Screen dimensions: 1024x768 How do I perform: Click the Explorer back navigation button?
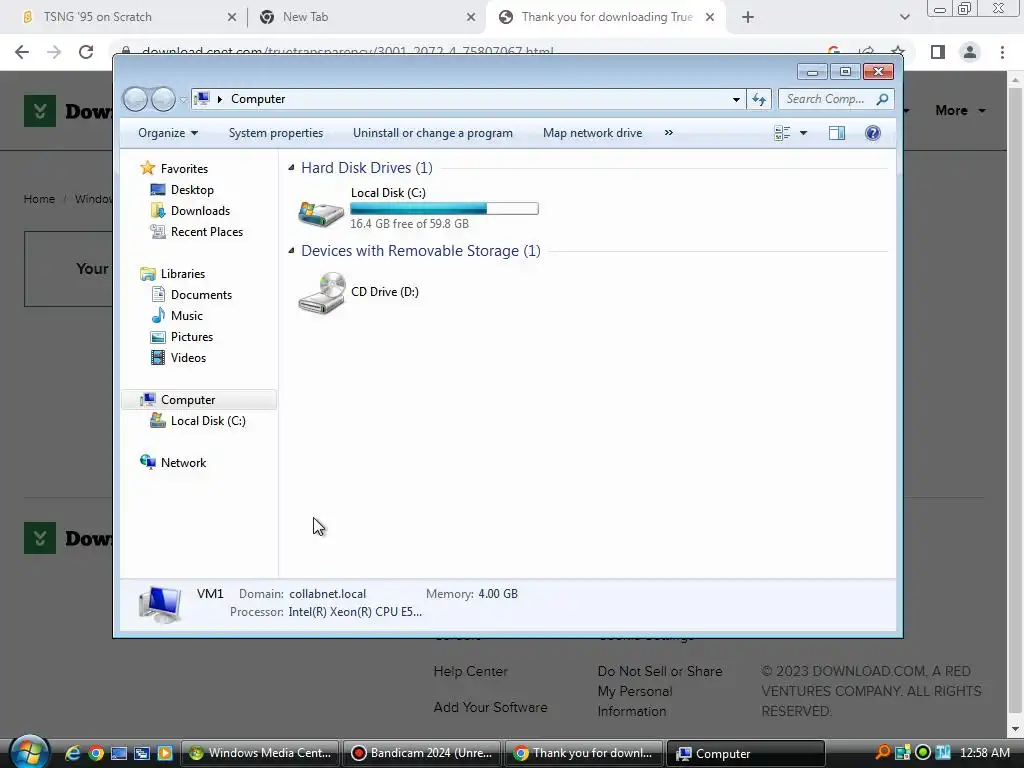point(135,99)
